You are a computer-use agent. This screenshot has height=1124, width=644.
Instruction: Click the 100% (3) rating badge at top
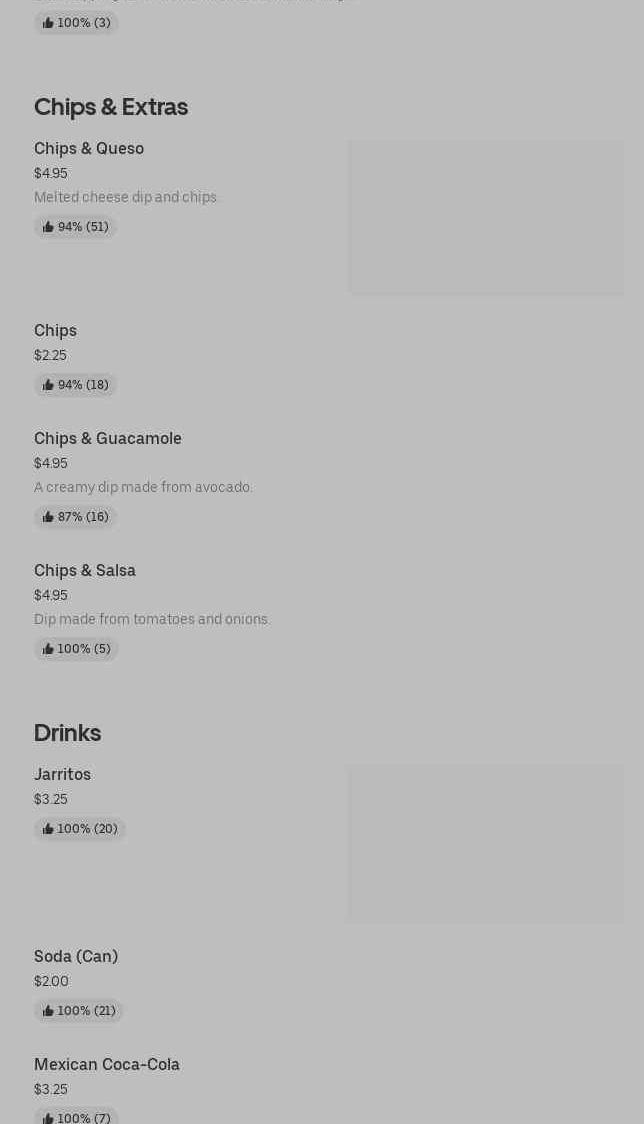point(77,23)
